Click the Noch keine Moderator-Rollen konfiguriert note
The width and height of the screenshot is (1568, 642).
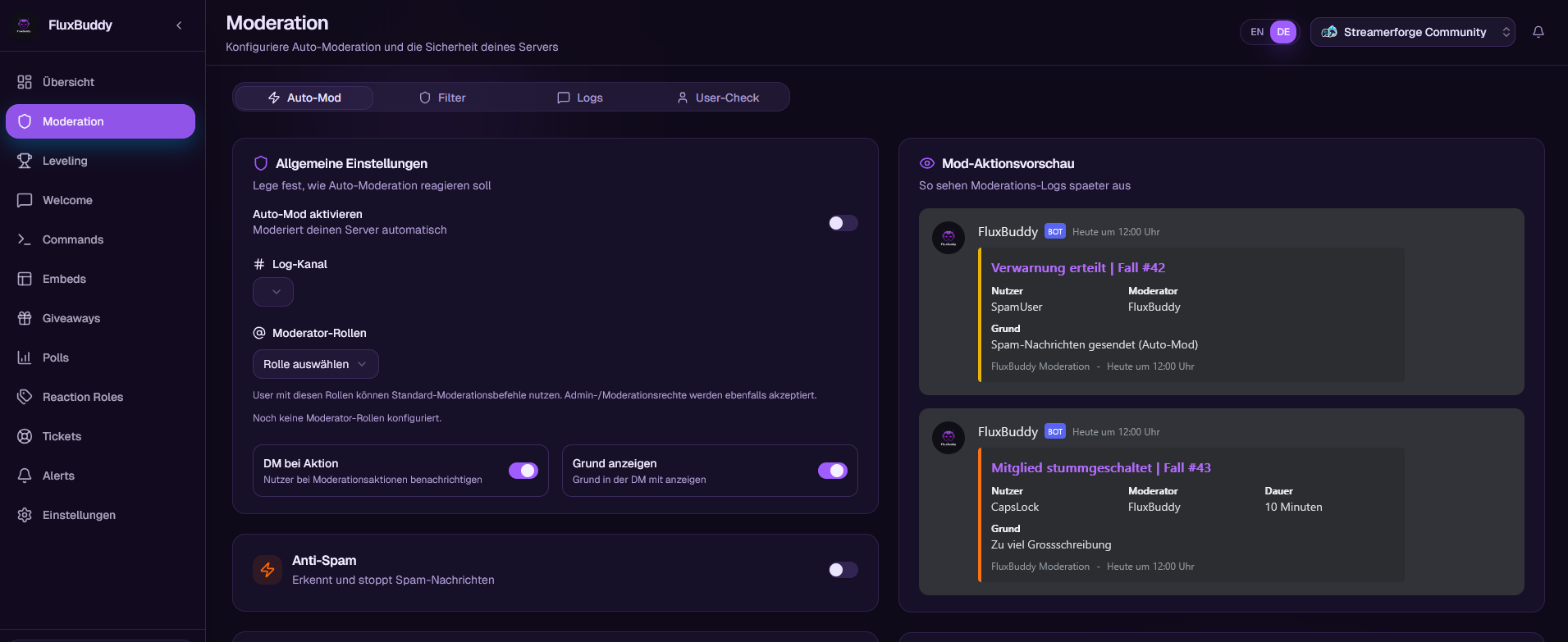(347, 418)
